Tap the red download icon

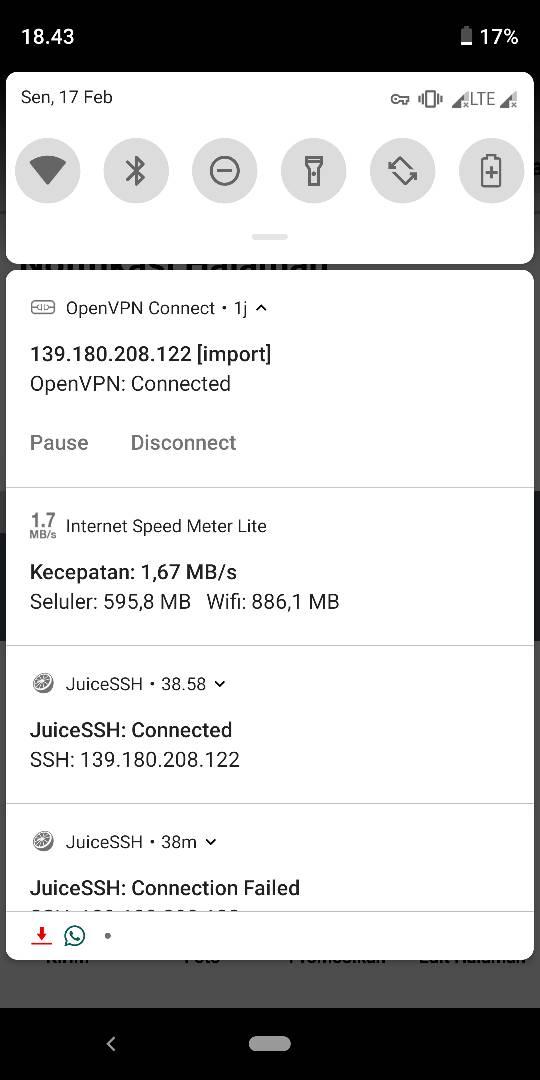tap(42, 935)
